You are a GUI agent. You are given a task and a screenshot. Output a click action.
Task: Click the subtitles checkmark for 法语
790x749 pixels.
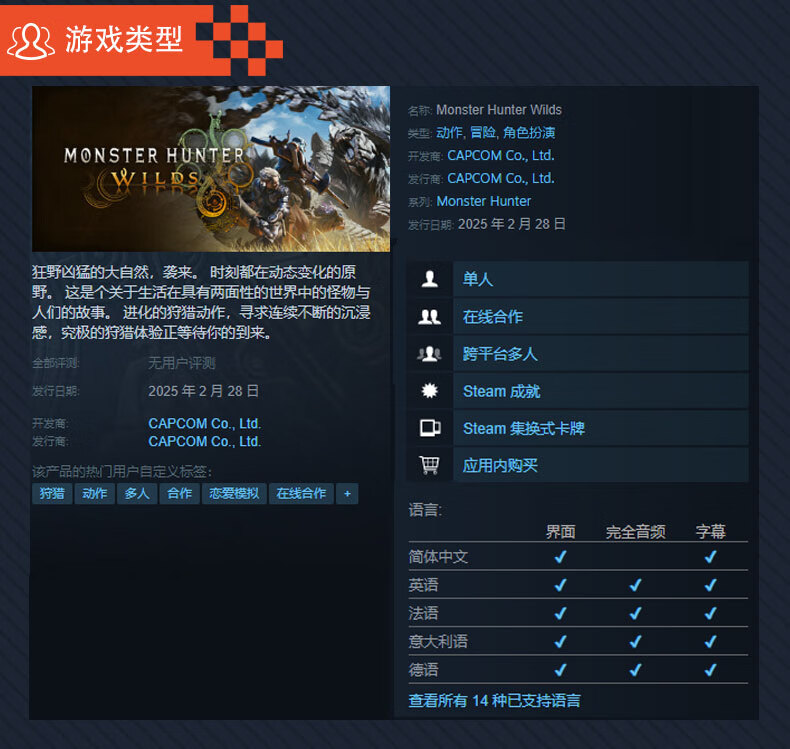point(710,613)
